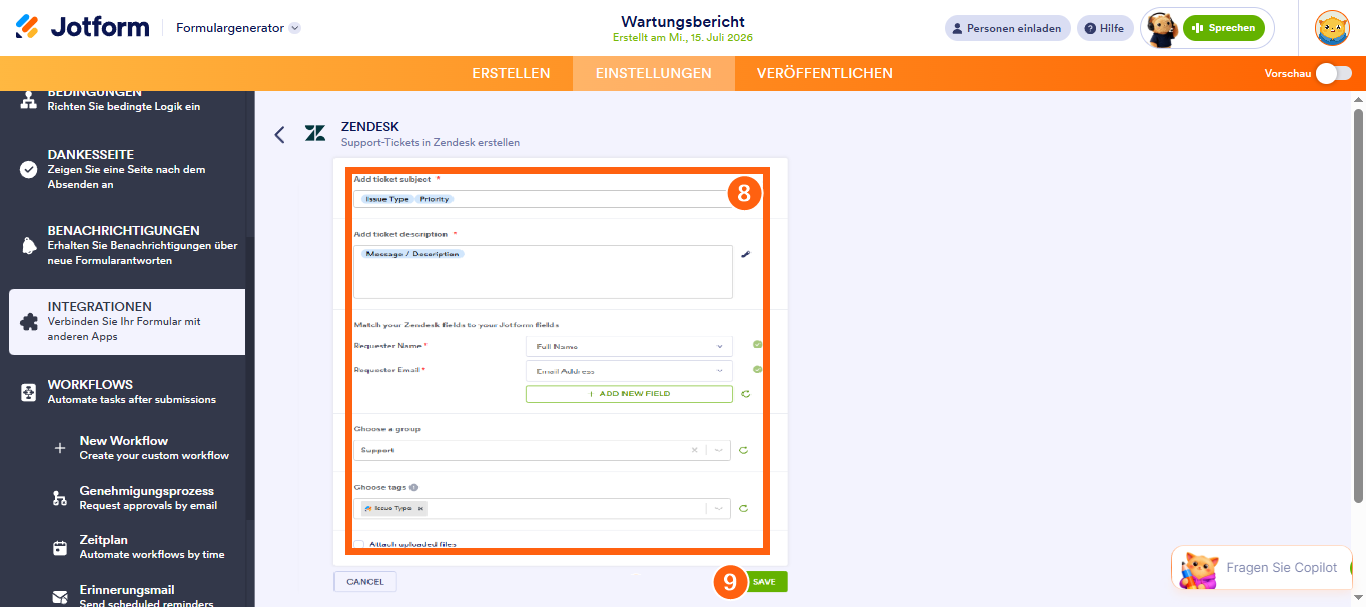Click the Message / Description chip

coord(413,254)
